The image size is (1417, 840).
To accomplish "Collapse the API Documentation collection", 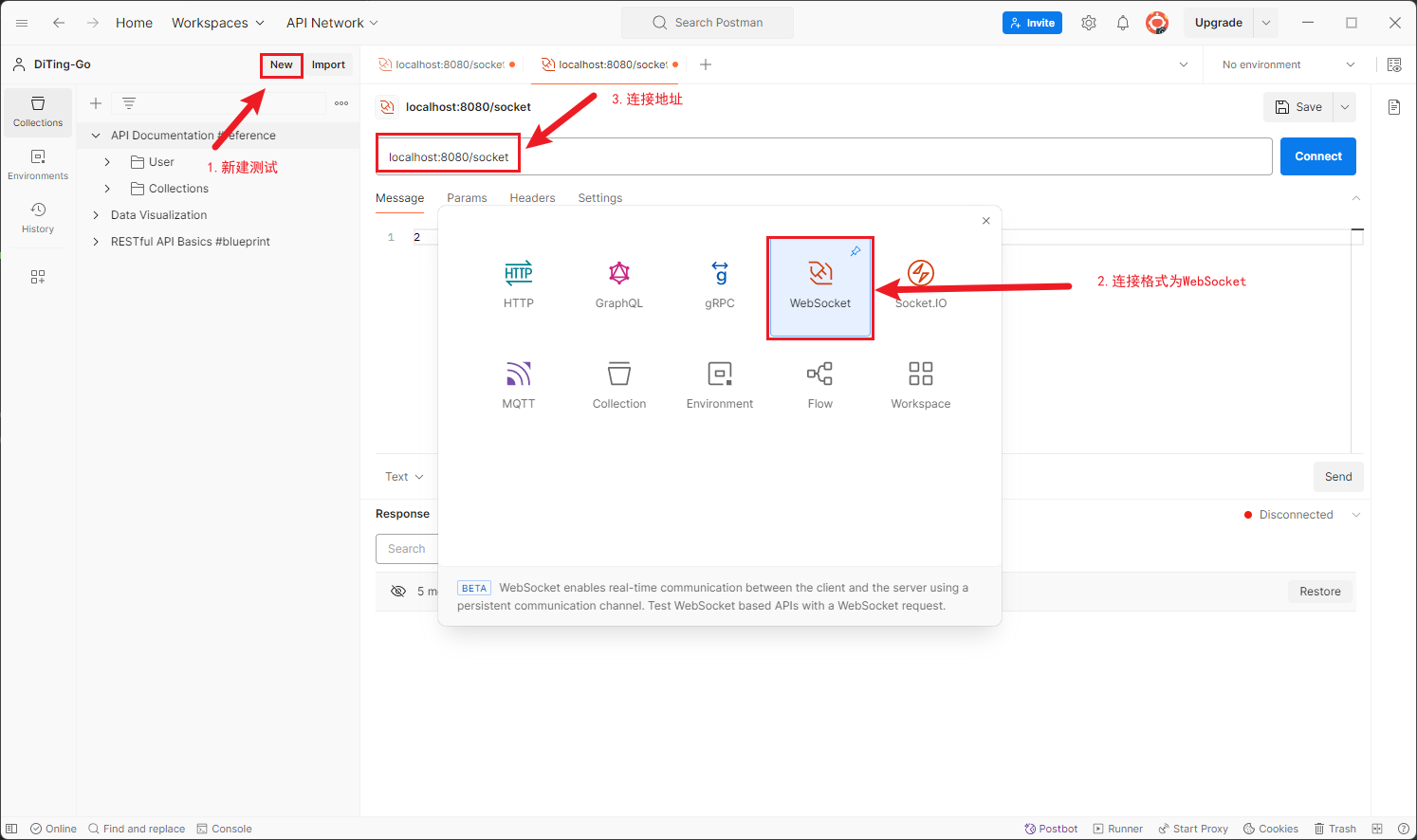I will [96, 136].
